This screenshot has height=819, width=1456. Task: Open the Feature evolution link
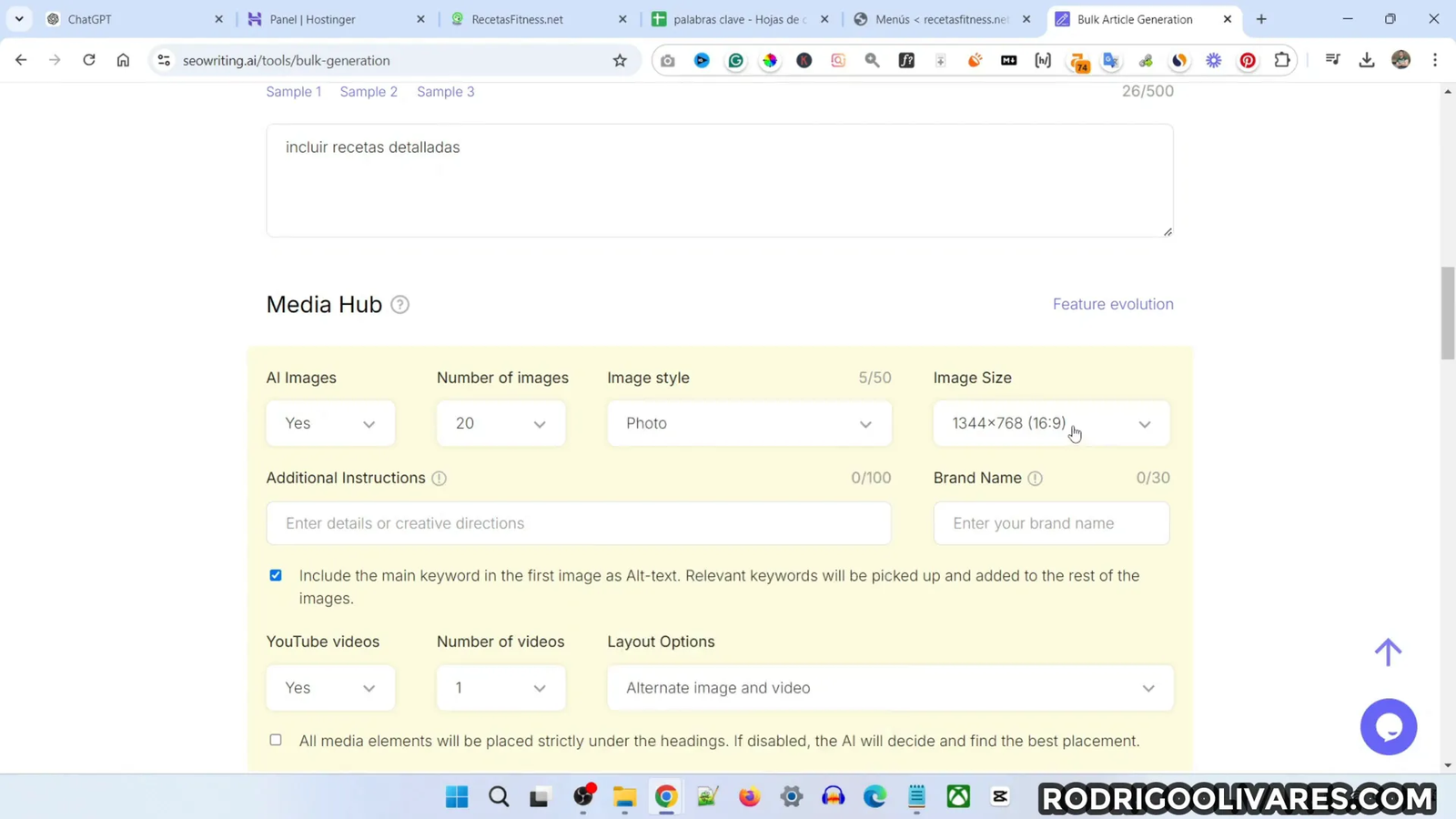[1112, 304]
